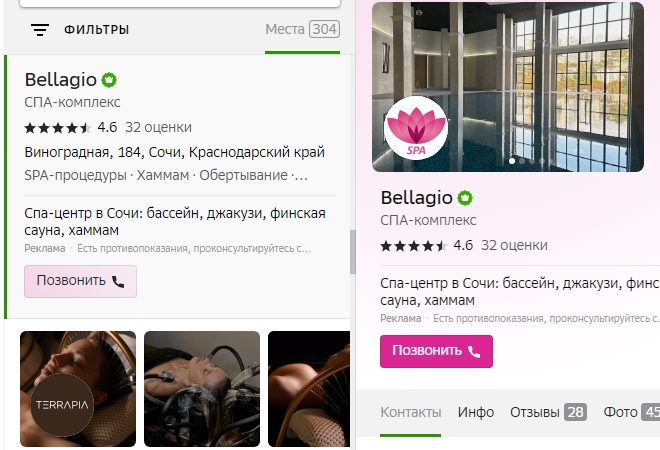Open the Фото tab

pos(631,412)
